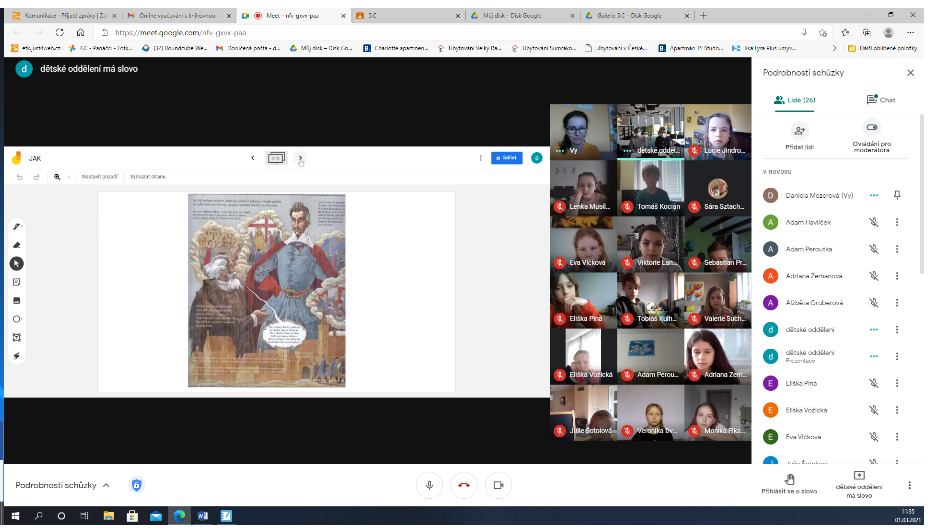Mute Eliška Vozická's microphone
The height and width of the screenshot is (531, 941).
point(874,410)
